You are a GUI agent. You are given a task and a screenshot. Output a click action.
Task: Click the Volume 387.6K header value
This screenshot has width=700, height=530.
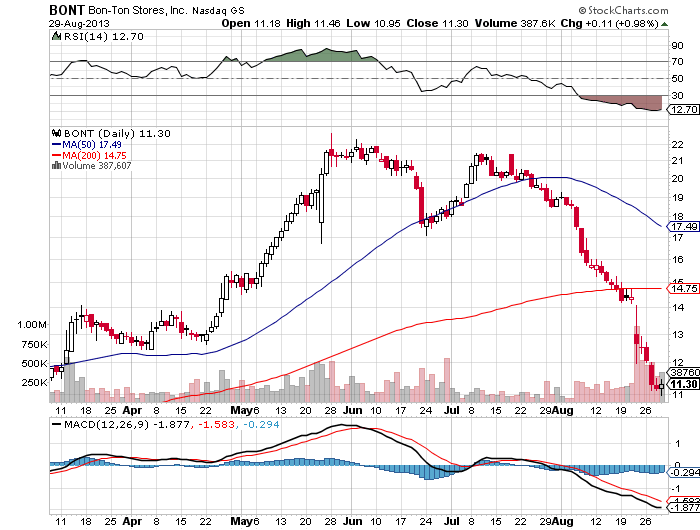[515, 24]
